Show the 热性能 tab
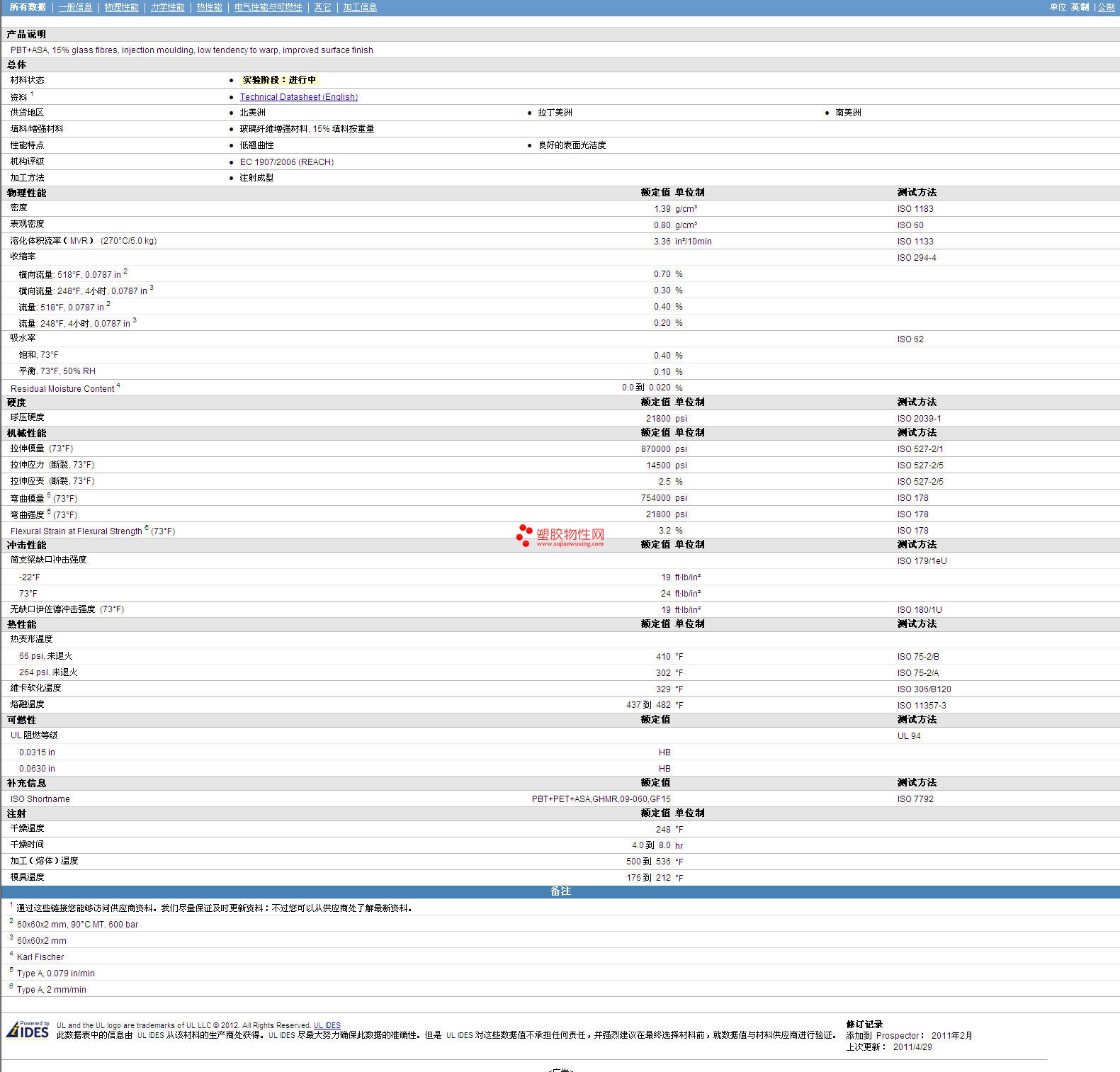 pyautogui.click(x=209, y=7)
